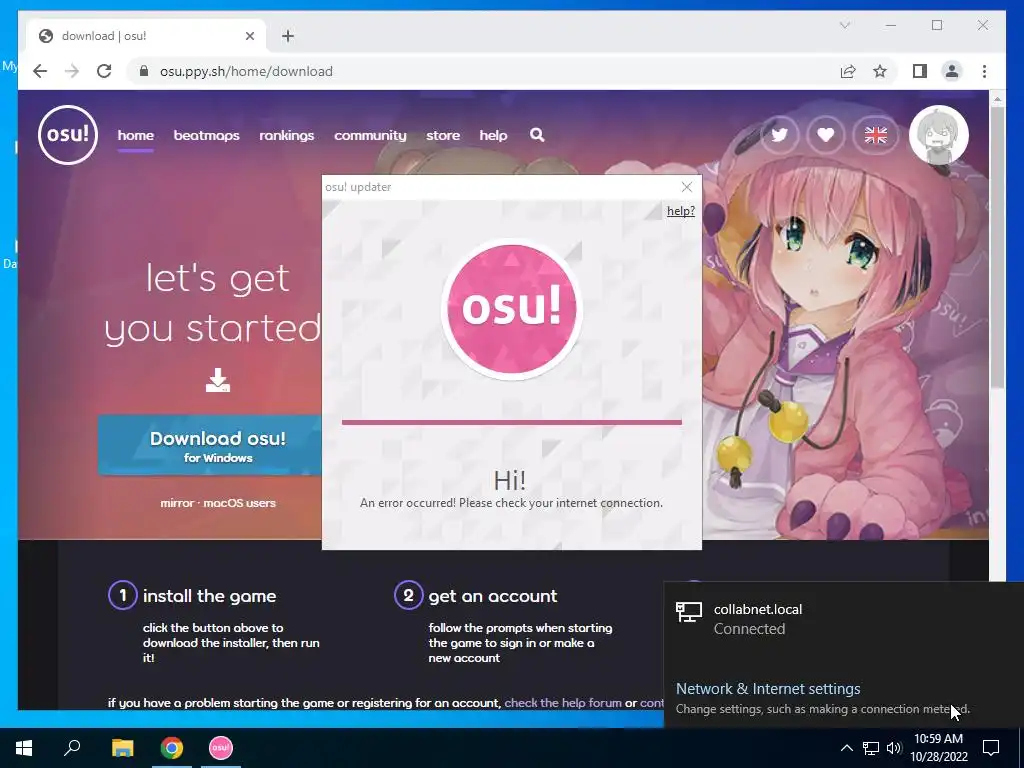The image size is (1024, 768).
Task: Click the pink osu! circle in updater
Action: click(x=511, y=308)
